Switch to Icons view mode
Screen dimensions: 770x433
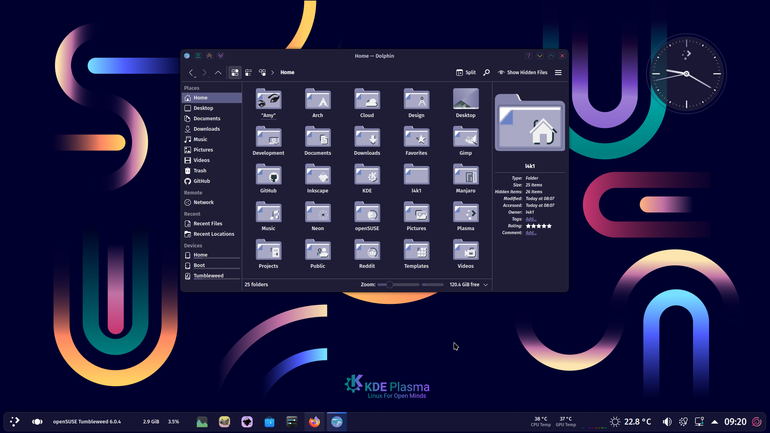235,73
